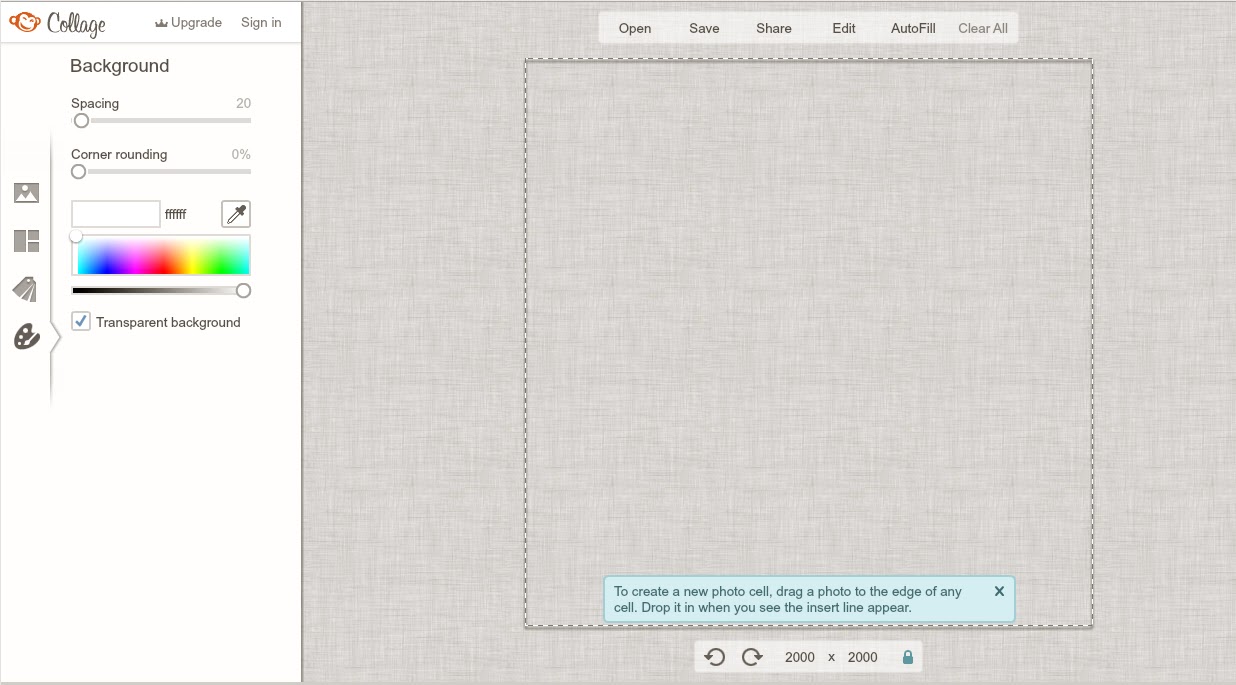The height and width of the screenshot is (685, 1236).
Task: Open the Edit menu
Action: pos(843,28)
